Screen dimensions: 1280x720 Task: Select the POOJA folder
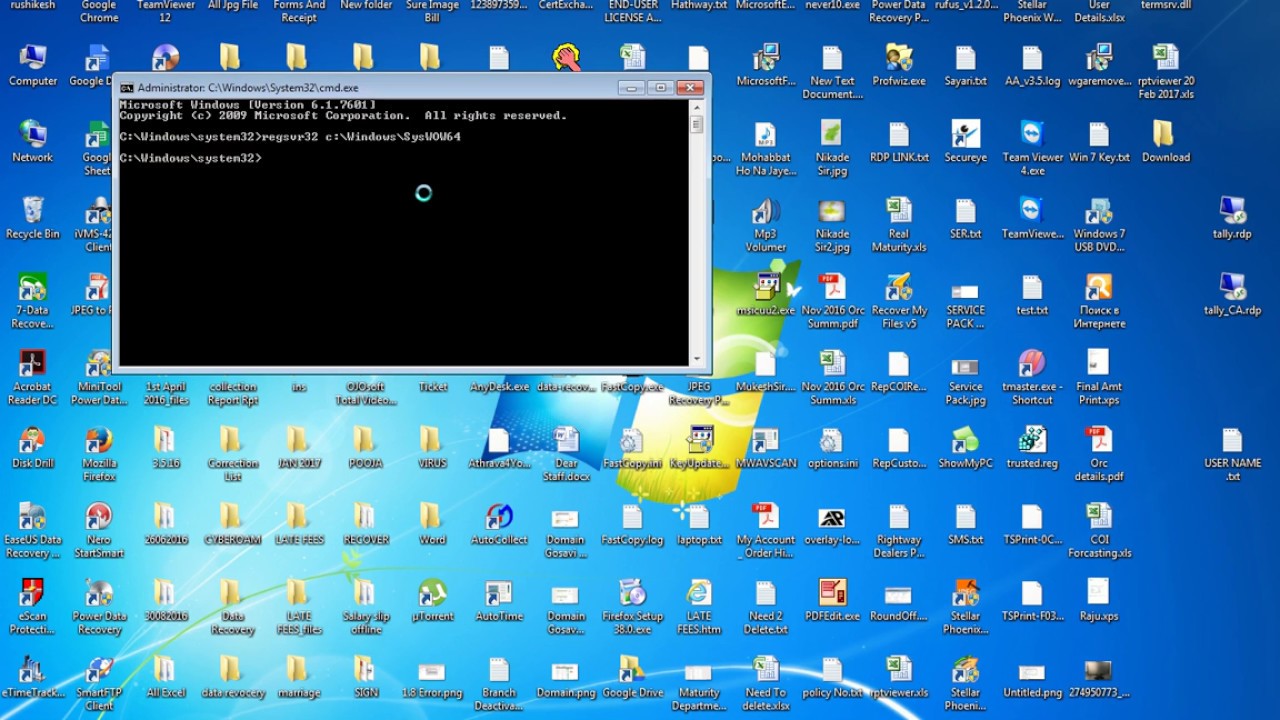point(366,447)
